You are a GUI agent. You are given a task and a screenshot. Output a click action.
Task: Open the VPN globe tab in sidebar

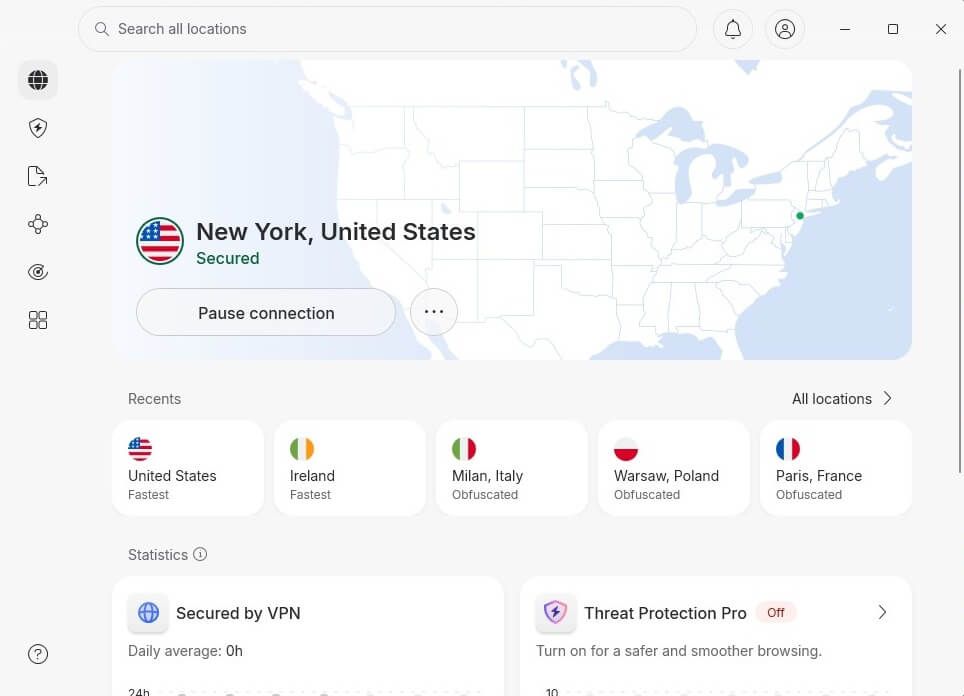tap(38, 80)
